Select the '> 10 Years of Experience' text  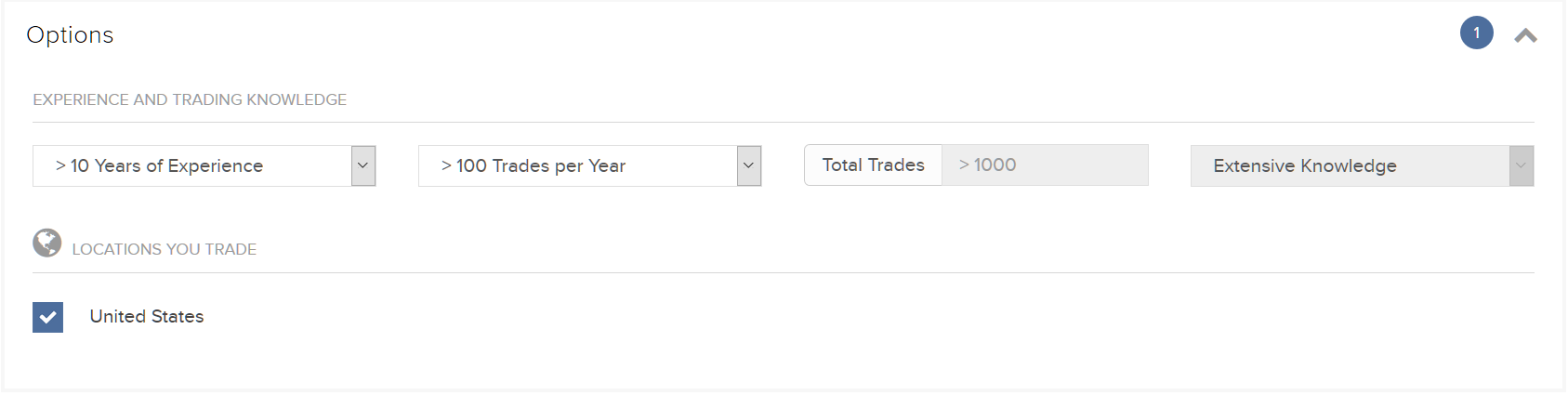159,165
